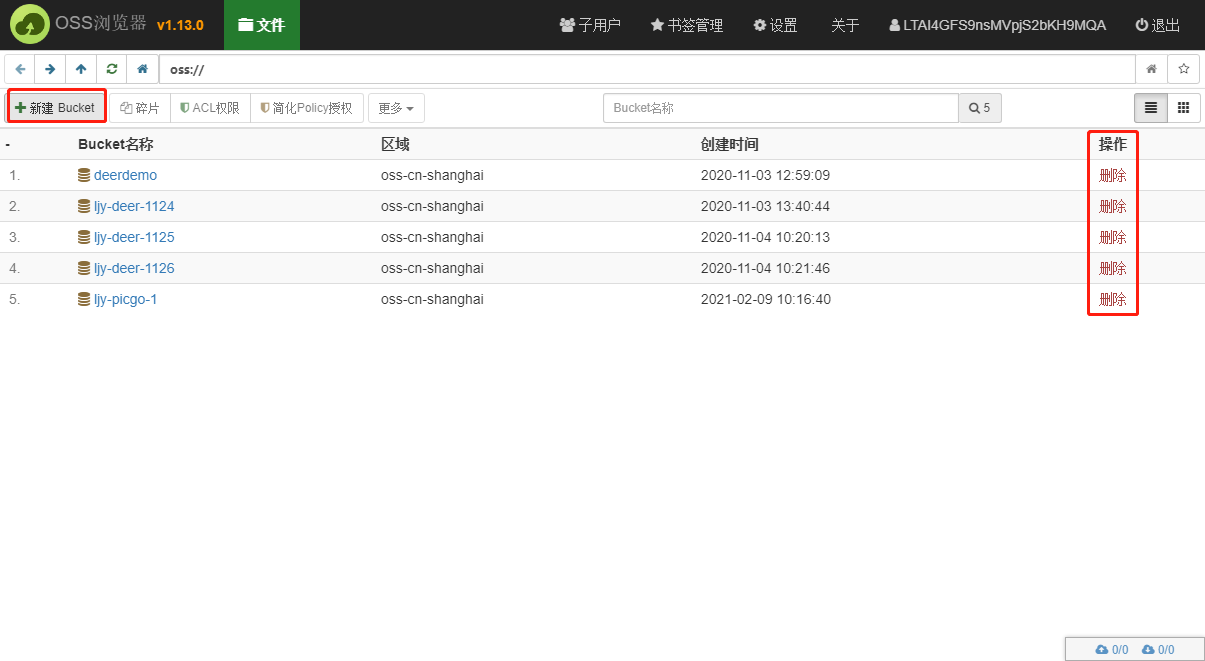Click the OSS browser cloud logo
This screenshot has width=1205, height=661.
(30, 25)
